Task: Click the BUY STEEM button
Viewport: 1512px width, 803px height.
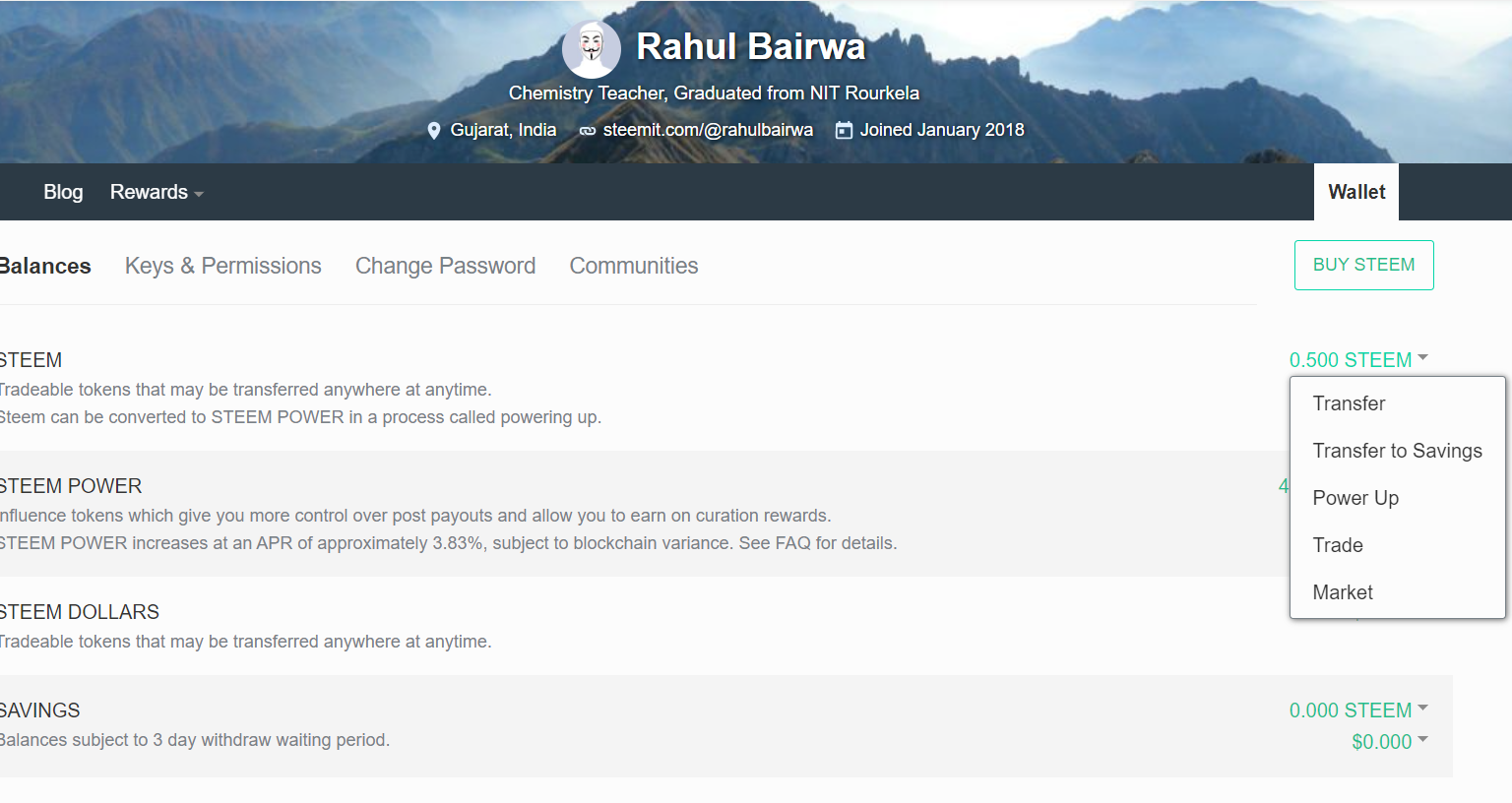Action: (1363, 265)
